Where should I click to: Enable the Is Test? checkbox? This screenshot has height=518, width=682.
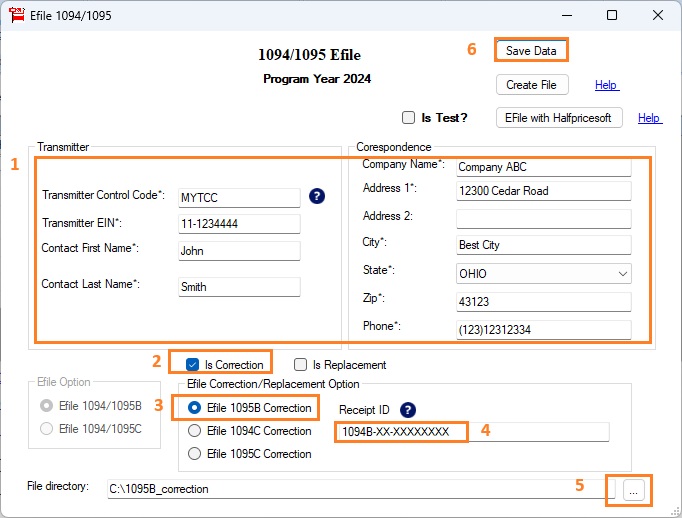[408, 118]
